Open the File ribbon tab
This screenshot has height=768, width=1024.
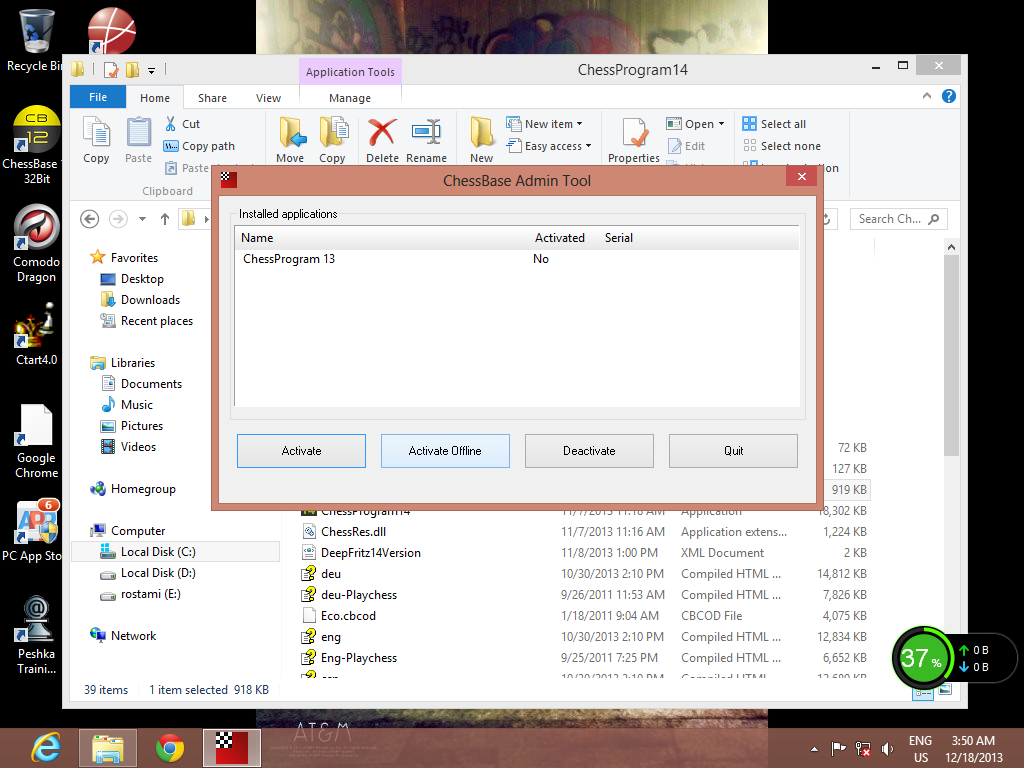coord(98,97)
